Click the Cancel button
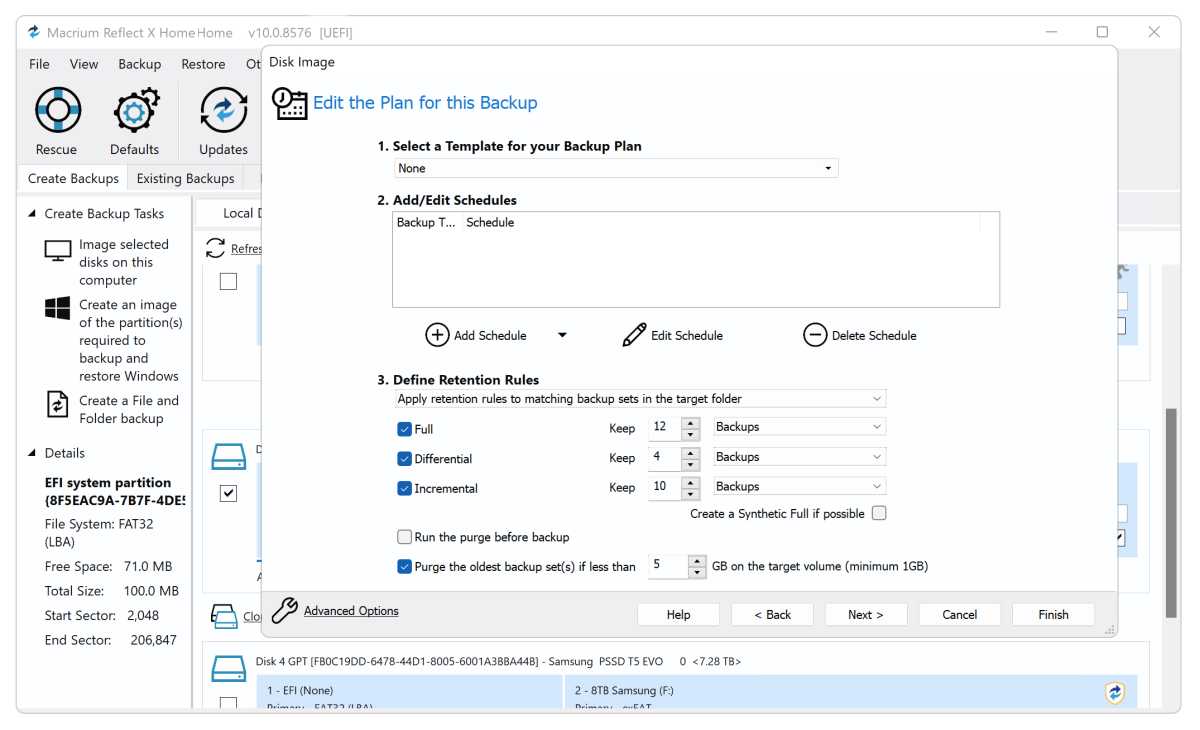 [x=960, y=615]
